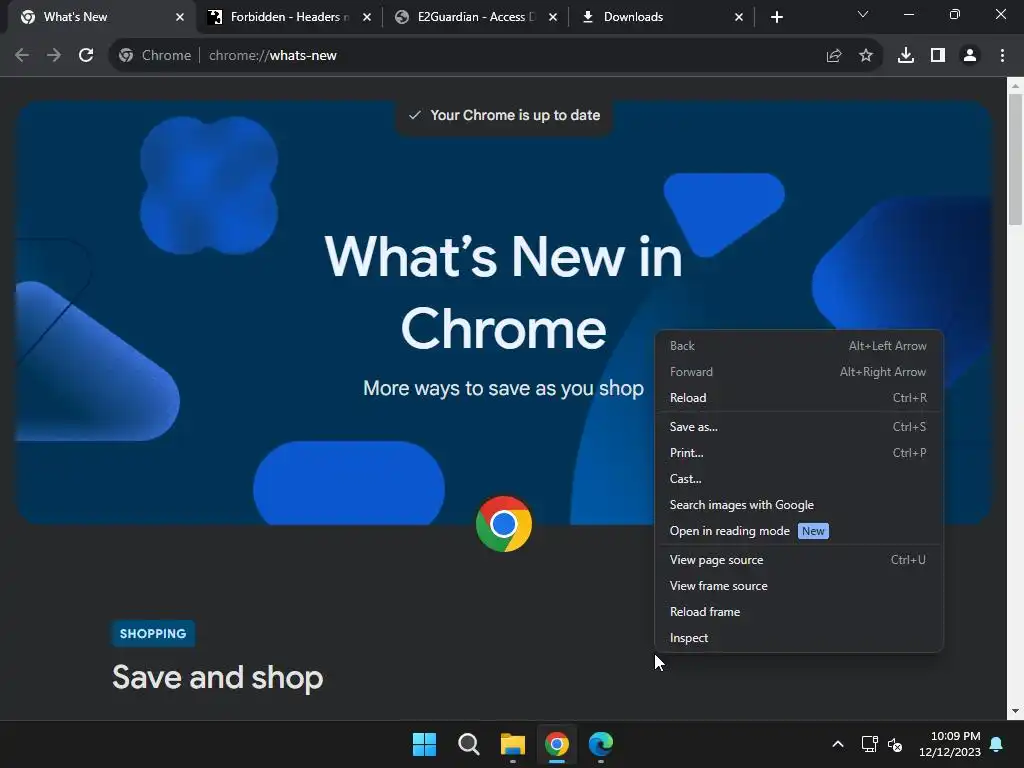
Task: Open Windows taskbar search
Action: [469, 744]
